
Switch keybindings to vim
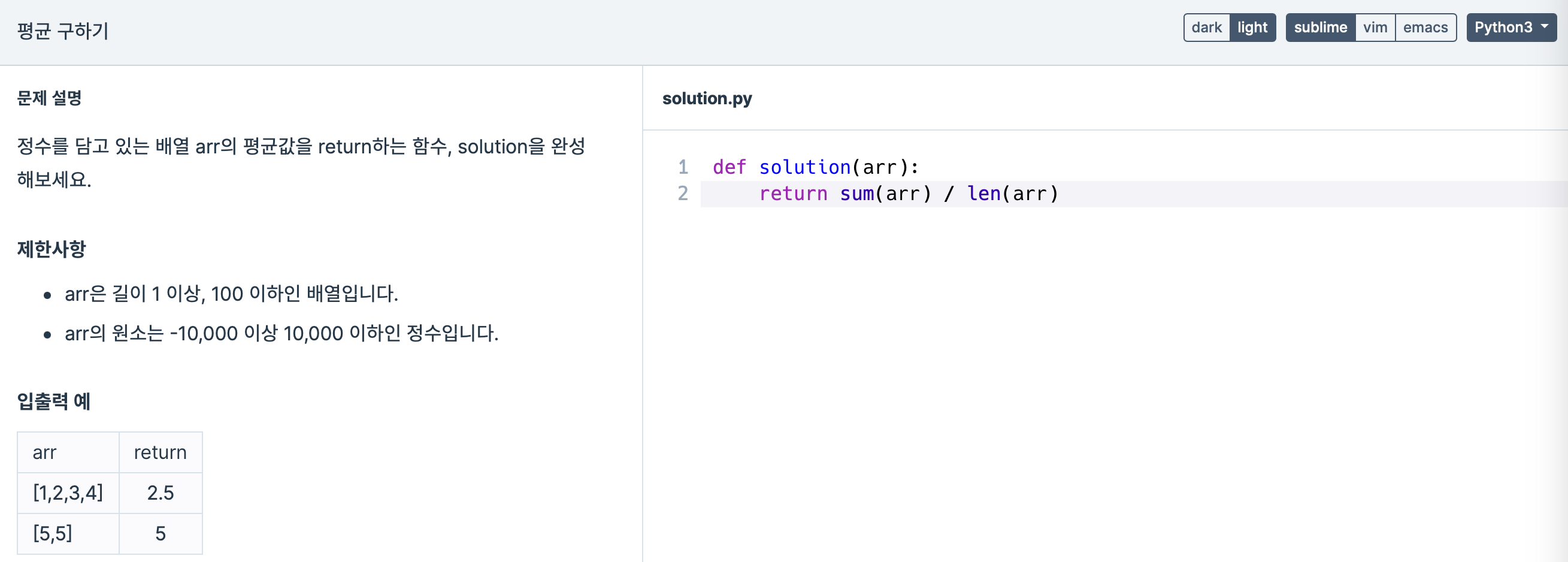(x=1375, y=28)
